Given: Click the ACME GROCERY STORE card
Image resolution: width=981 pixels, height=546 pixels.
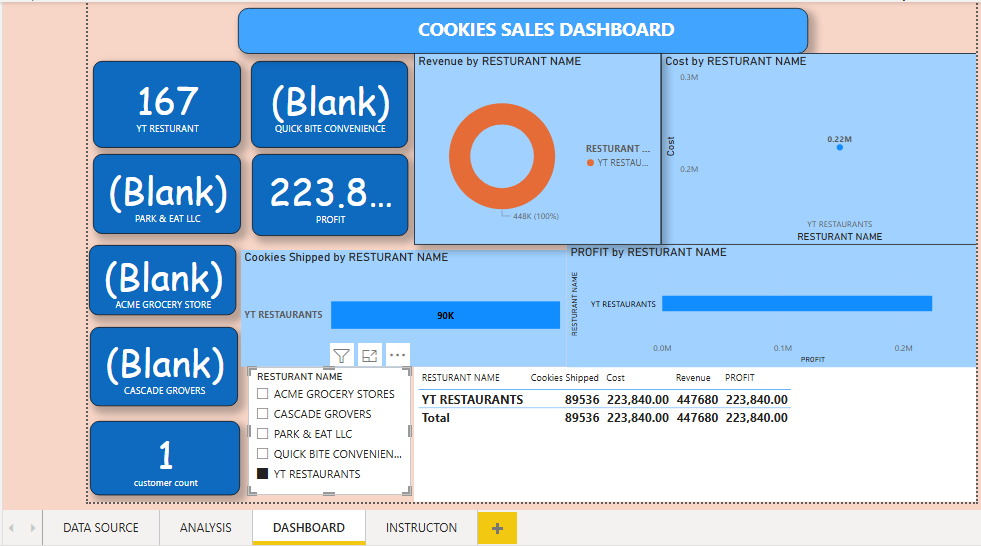Looking at the screenshot, I should (x=163, y=280).
